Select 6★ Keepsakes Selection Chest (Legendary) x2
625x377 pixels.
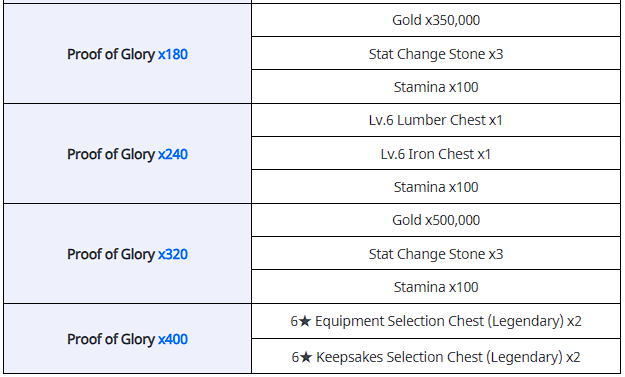coord(436,356)
